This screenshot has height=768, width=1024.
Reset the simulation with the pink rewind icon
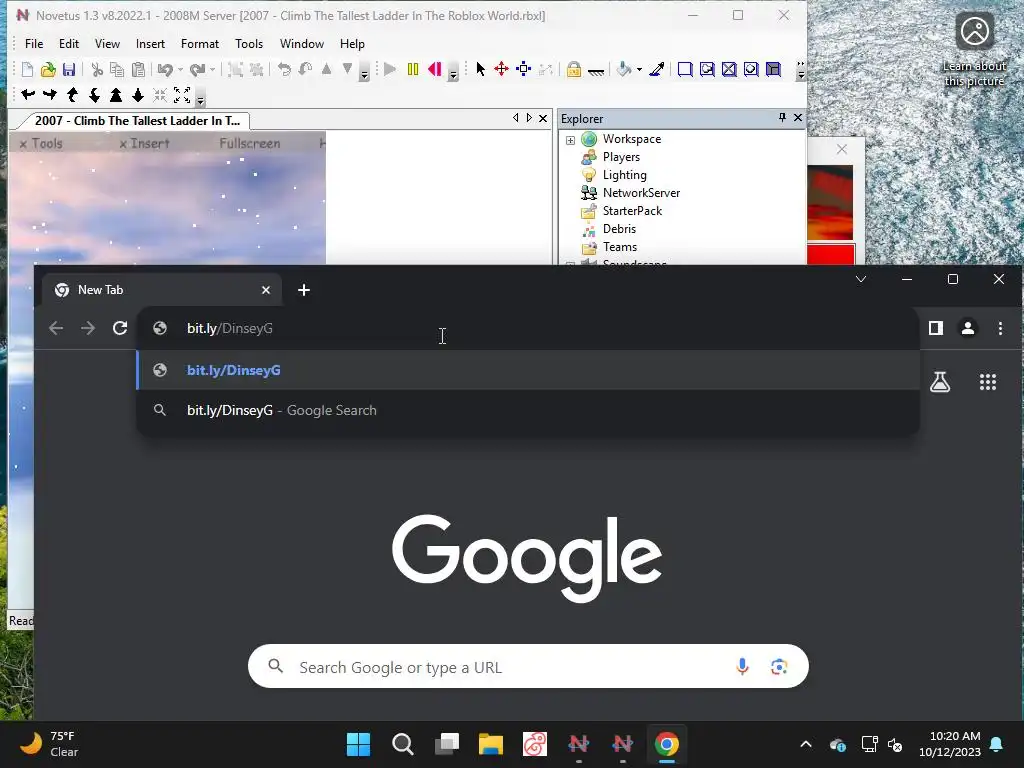[434, 69]
